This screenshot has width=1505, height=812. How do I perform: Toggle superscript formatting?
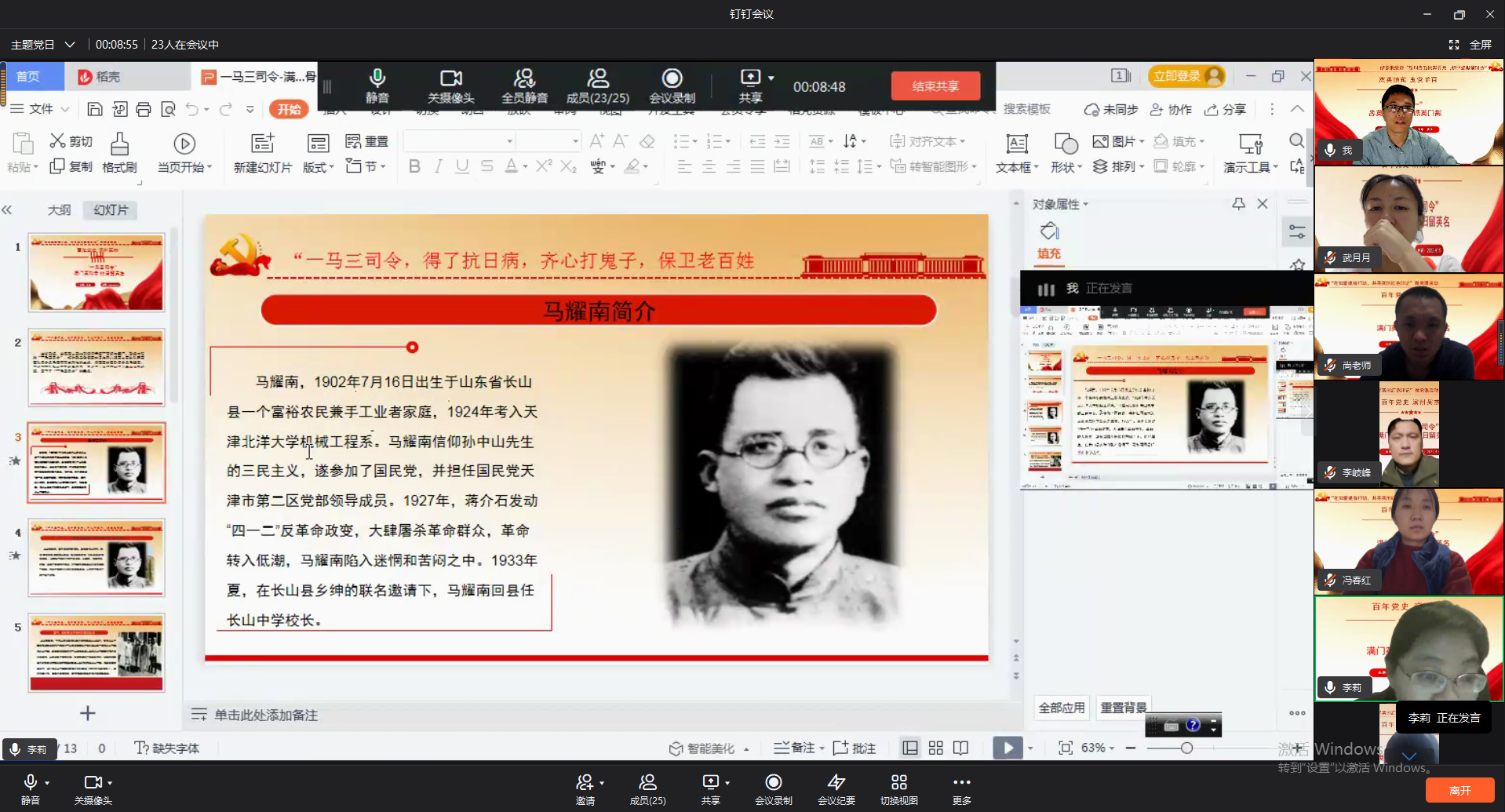pos(544,166)
